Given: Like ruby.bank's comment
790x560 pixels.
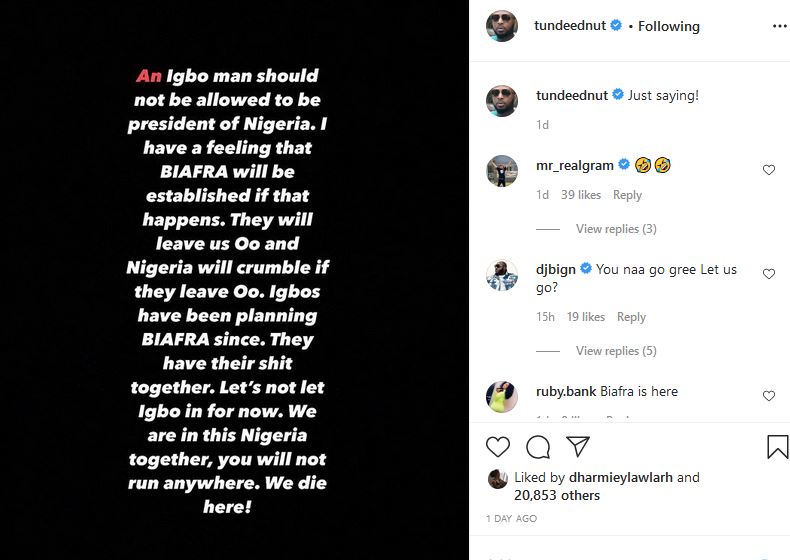Looking at the screenshot, I should (769, 396).
